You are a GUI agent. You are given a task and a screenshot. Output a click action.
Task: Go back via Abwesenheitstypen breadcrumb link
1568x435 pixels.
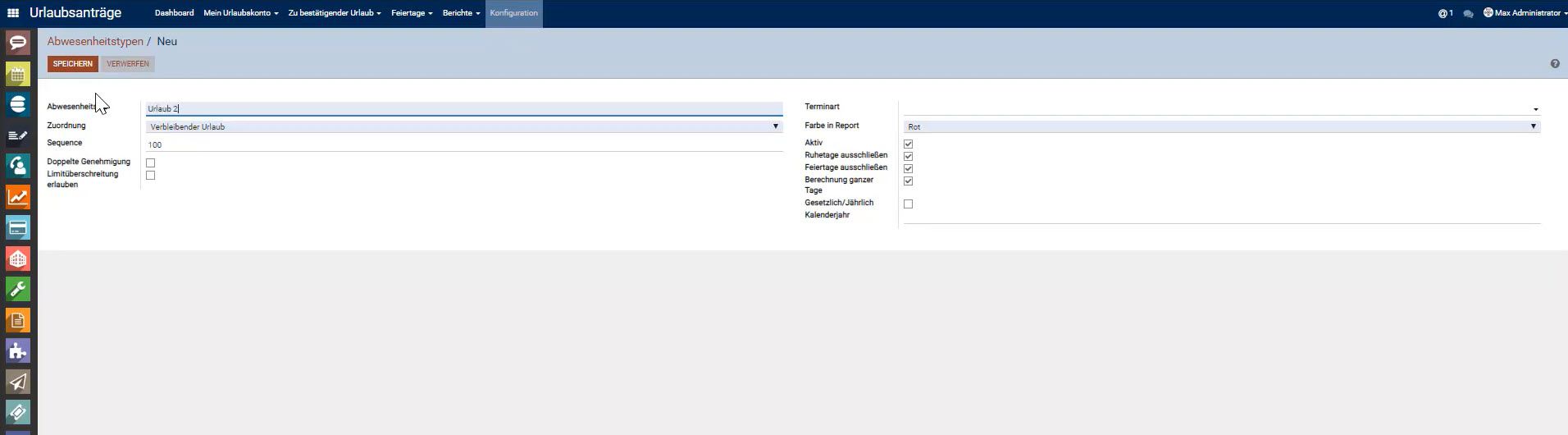(x=95, y=41)
